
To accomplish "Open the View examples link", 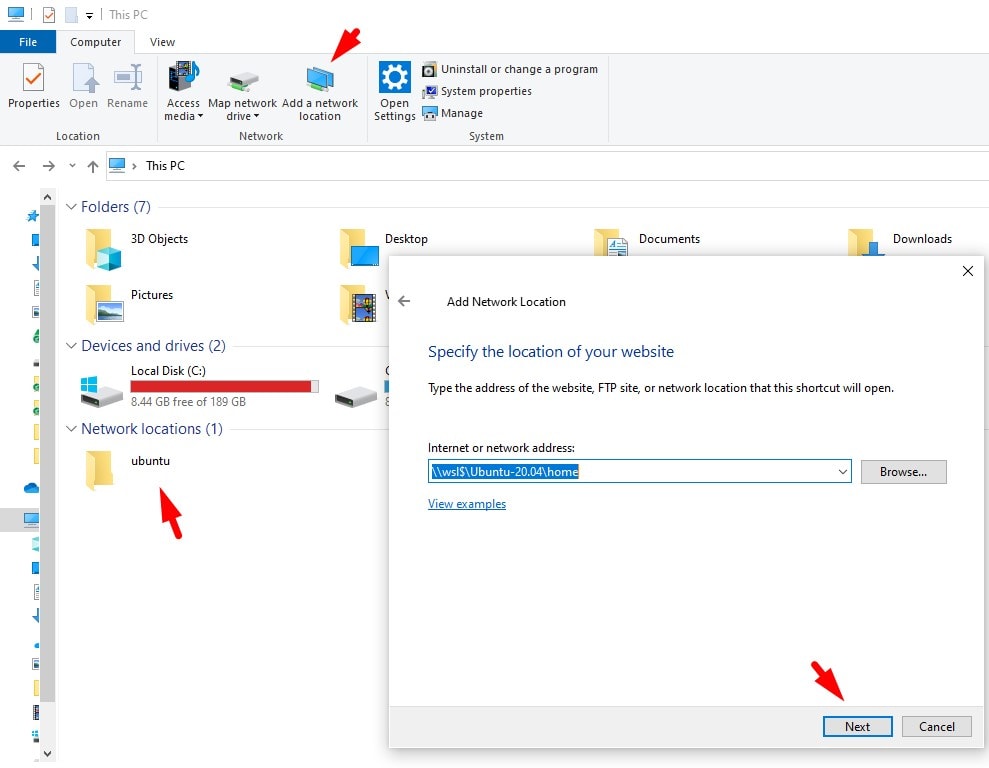I will pyautogui.click(x=467, y=504).
